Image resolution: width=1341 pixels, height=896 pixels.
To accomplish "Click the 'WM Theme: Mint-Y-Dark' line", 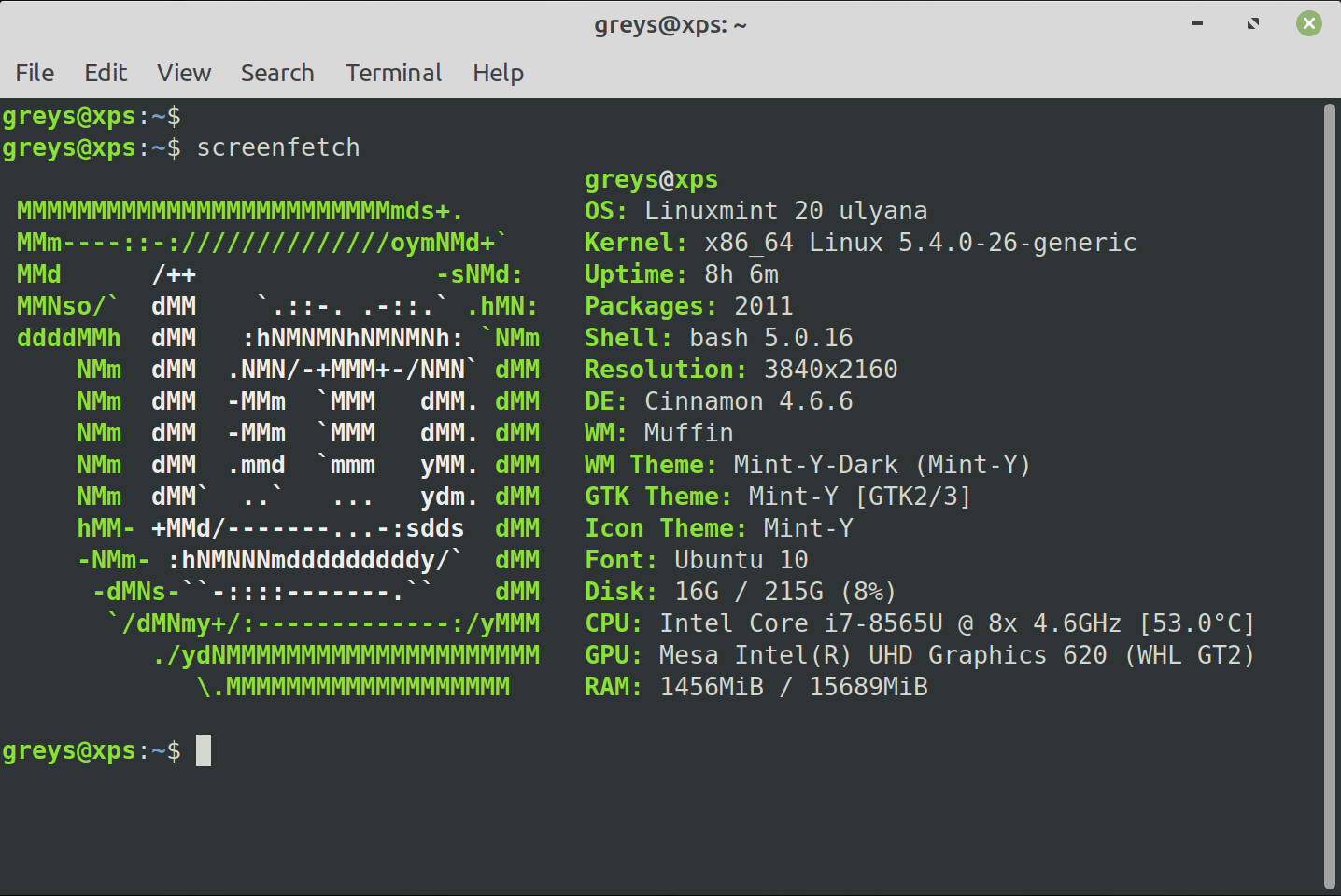I will [x=808, y=465].
